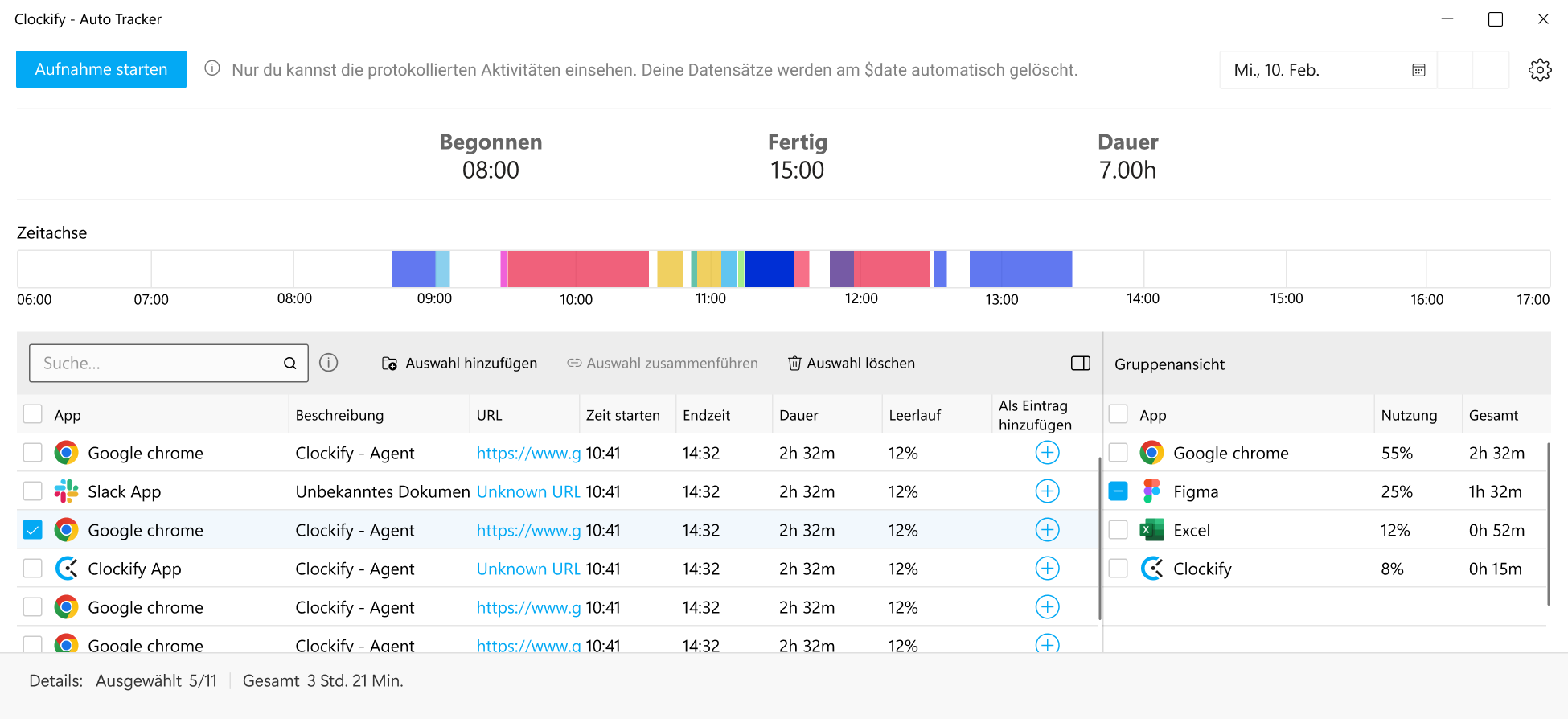Screen dimensions: 1568x719
Task: Sort group view by Nutzung column
Action: pyautogui.click(x=1408, y=415)
